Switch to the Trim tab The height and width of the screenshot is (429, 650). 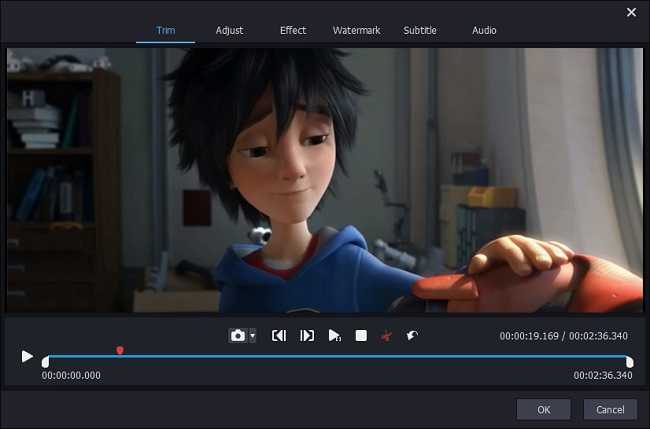[165, 30]
